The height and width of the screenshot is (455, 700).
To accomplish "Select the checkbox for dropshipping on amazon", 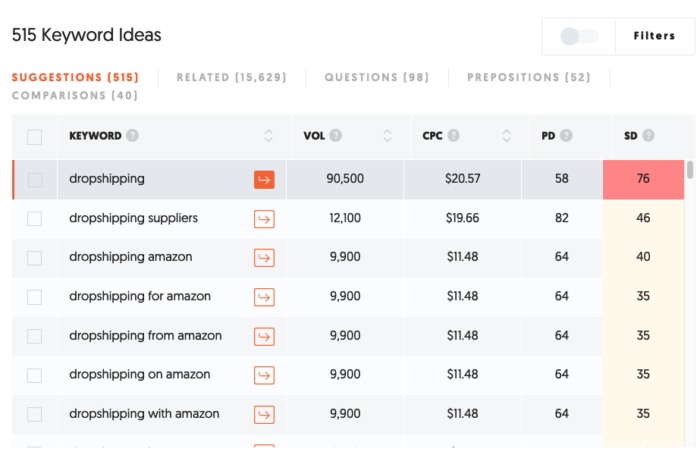I will tap(34, 376).
